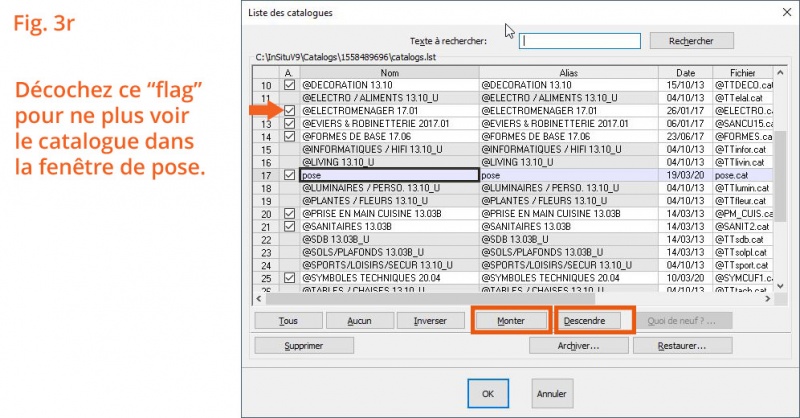This screenshot has width=800, height=418.
Task: Uncheck the @ELECTROMENAGER 17.01 catalog checkbox
Action: [289, 111]
